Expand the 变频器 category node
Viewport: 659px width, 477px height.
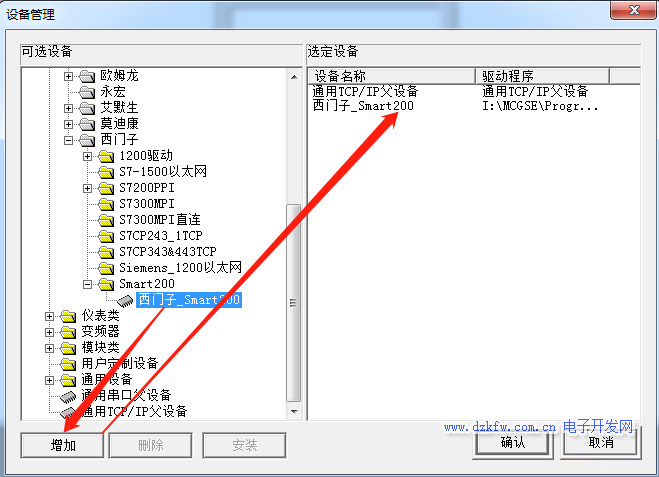coord(49,332)
